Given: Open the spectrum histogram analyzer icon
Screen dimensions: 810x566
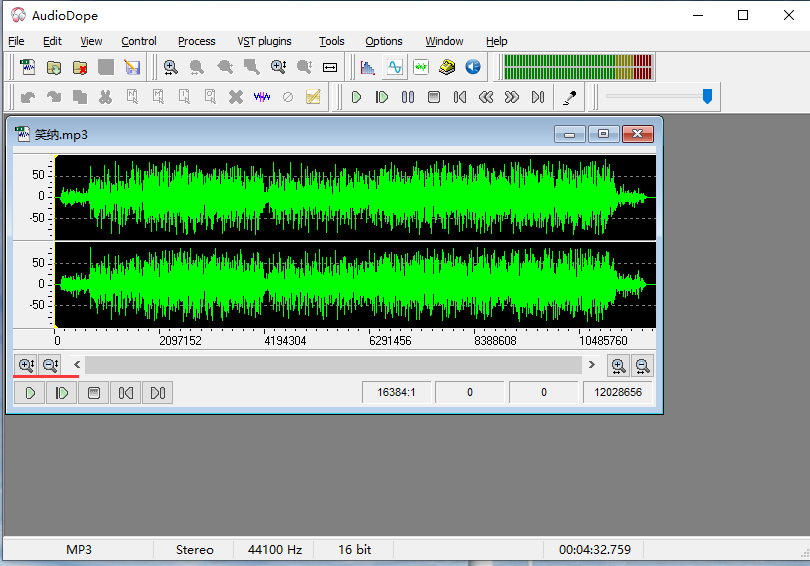Looking at the screenshot, I should click(368, 67).
